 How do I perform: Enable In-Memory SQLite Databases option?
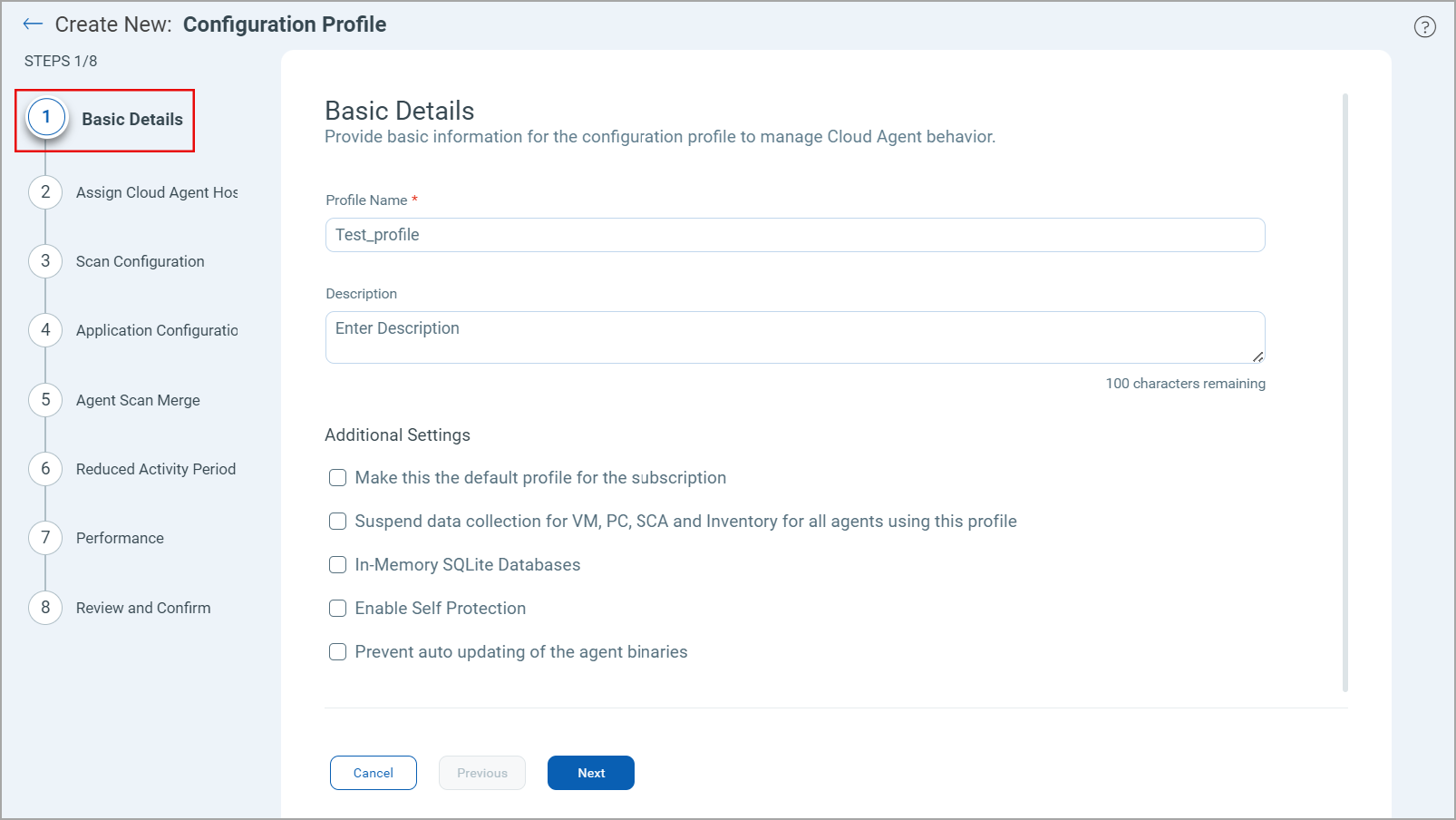(337, 564)
